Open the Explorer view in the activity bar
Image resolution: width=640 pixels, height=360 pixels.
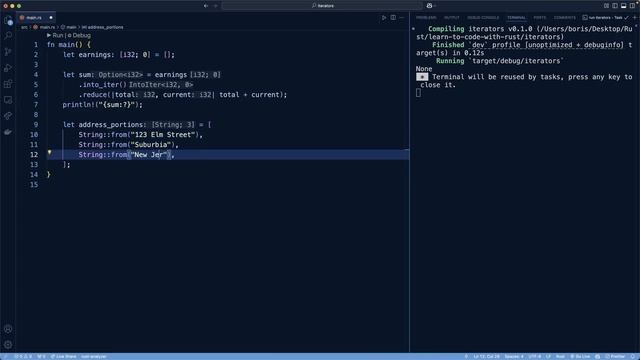click(8, 20)
